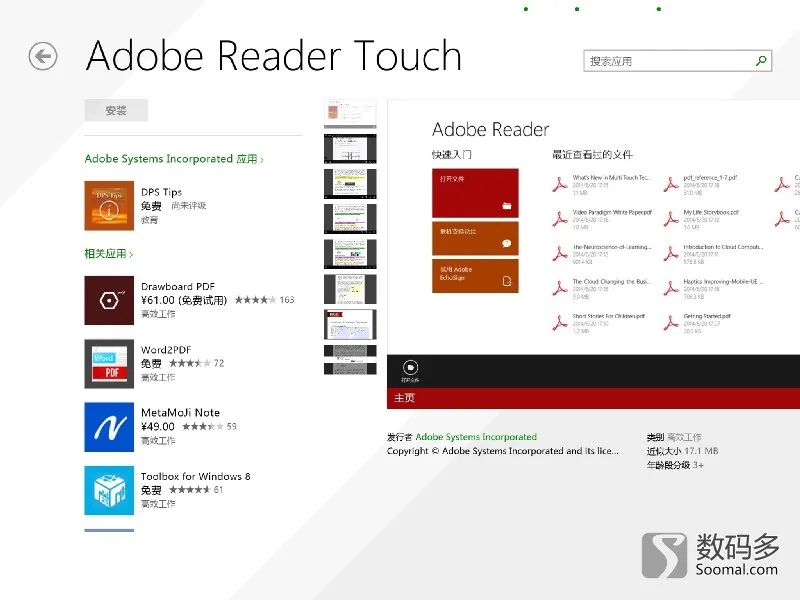Click the Toolbox for Windows 8 title

tap(196, 476)
